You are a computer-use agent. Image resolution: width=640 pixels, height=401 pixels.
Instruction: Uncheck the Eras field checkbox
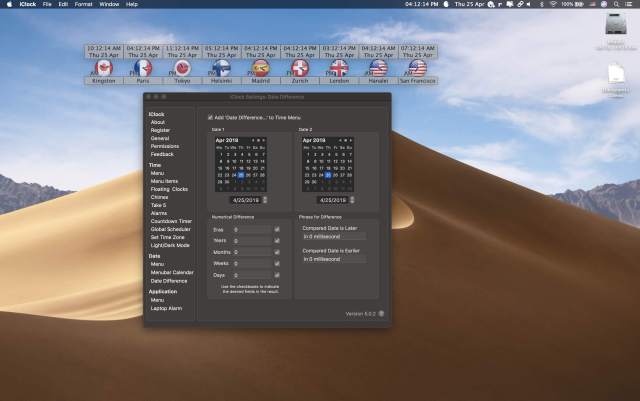pyautogui.click(x=277, y=229)
